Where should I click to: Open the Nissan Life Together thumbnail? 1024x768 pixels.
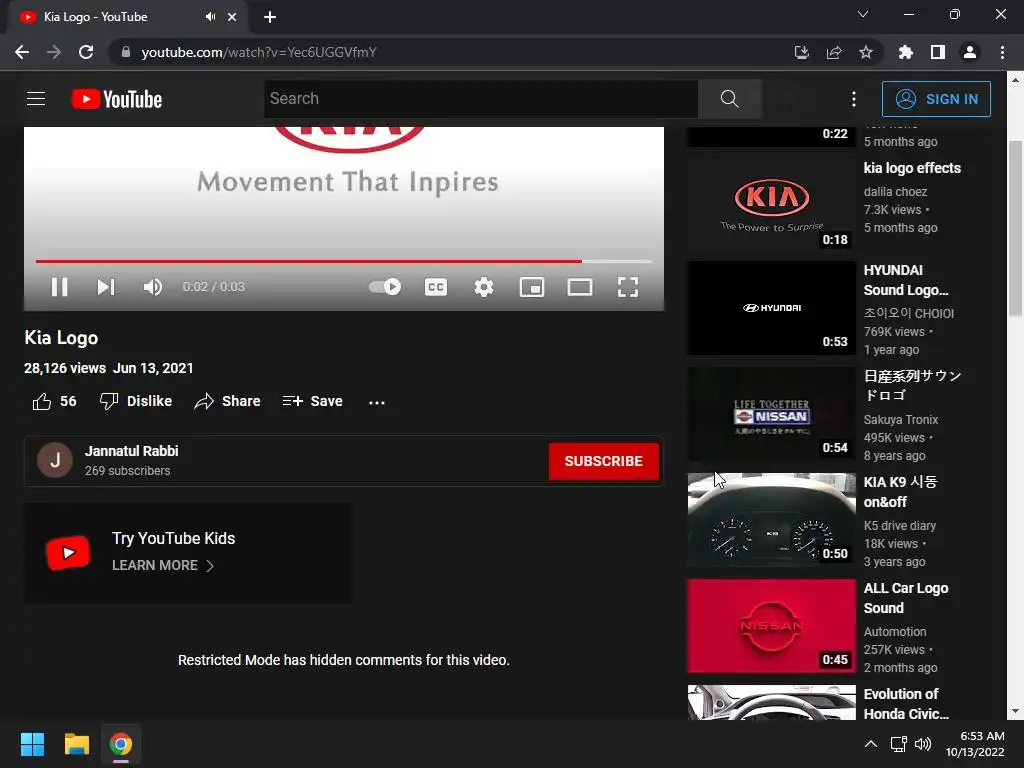click(771, 414)
